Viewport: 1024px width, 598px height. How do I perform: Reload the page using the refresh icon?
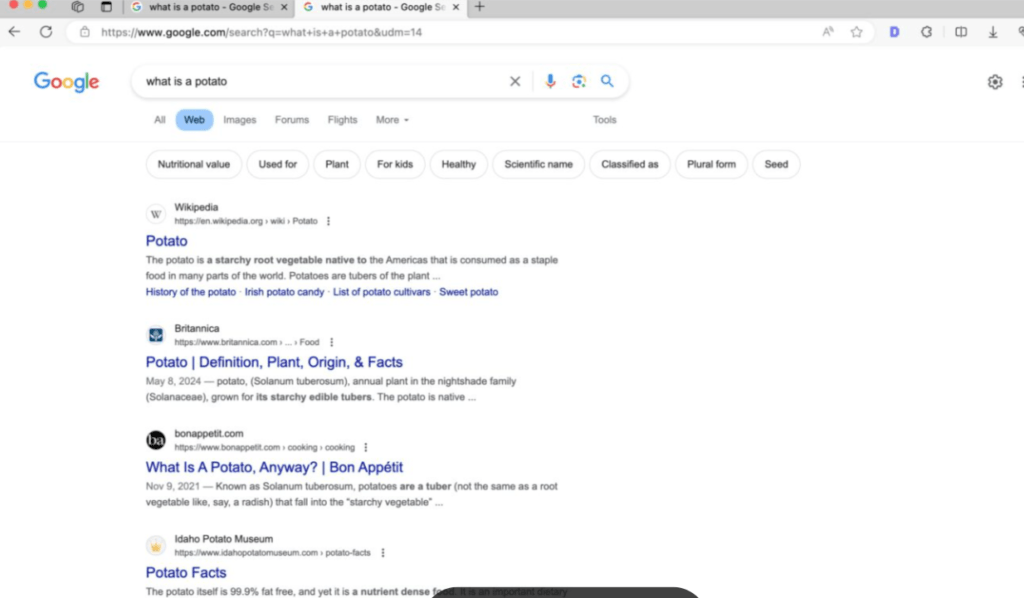tap(46, 32)
